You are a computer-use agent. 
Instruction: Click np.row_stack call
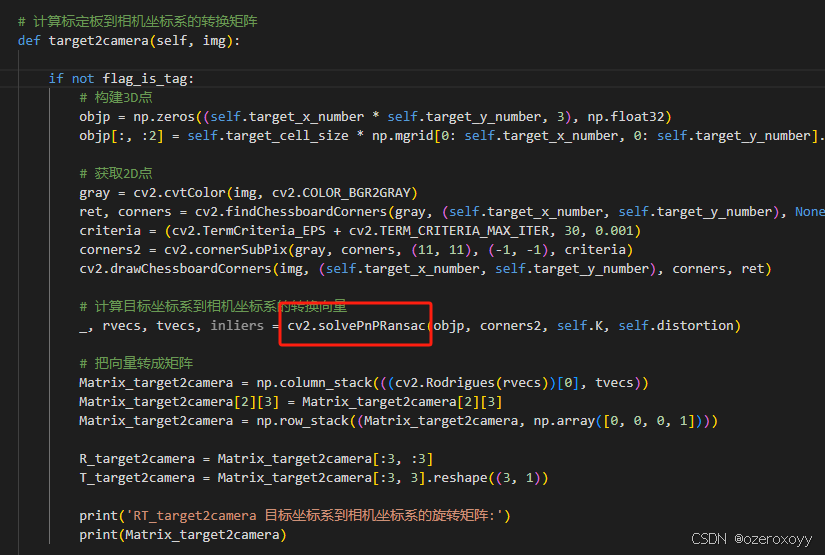pyautogui.click(x=303, y=420)
